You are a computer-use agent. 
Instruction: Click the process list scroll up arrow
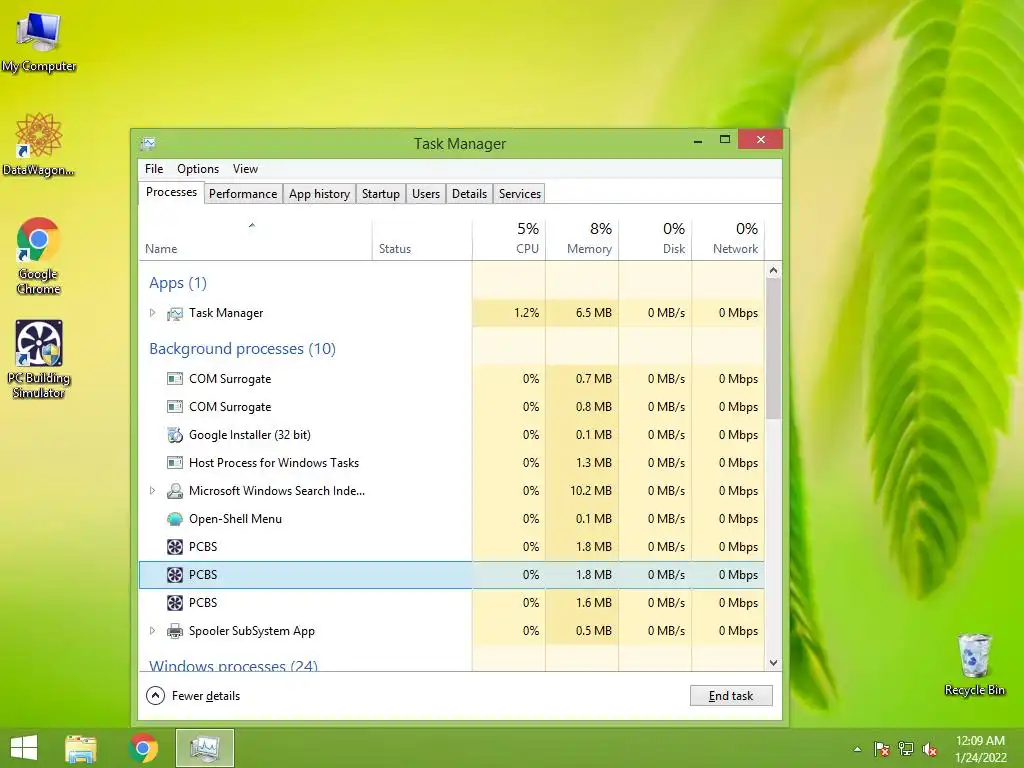point(773,270)
